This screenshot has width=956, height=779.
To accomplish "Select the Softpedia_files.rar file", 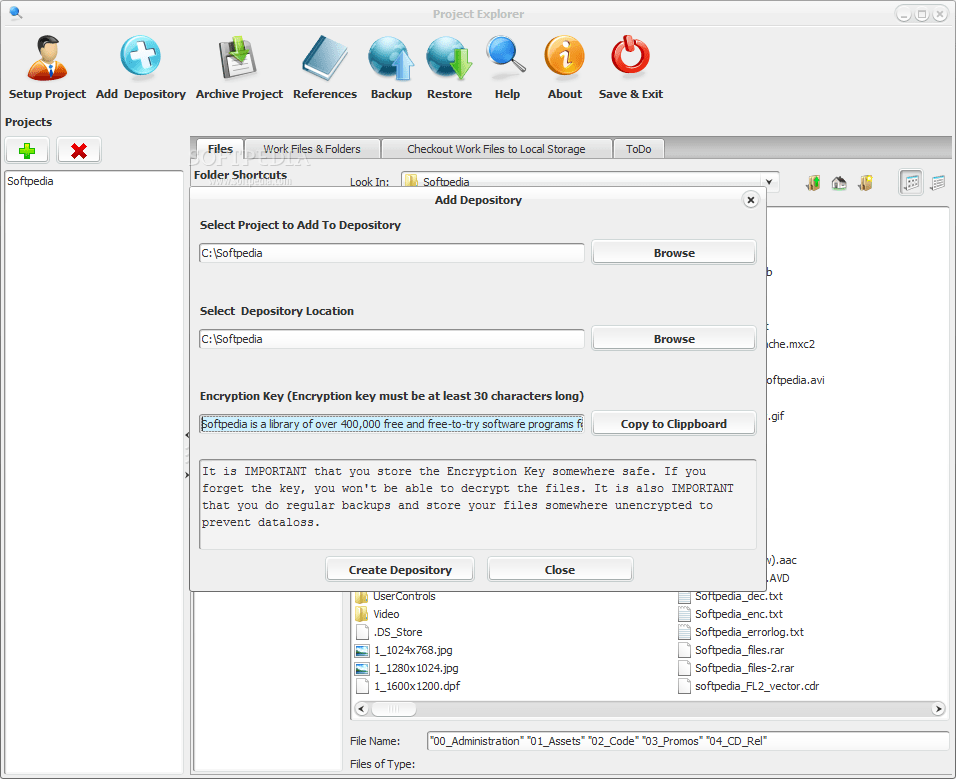I will pos(731,650).
